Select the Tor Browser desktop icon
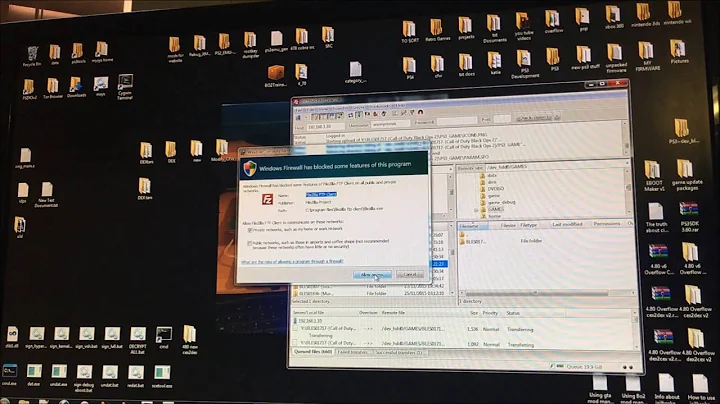The height and width of the screenshot is (404, 720). pyautogui.click(x=52, y=89)
